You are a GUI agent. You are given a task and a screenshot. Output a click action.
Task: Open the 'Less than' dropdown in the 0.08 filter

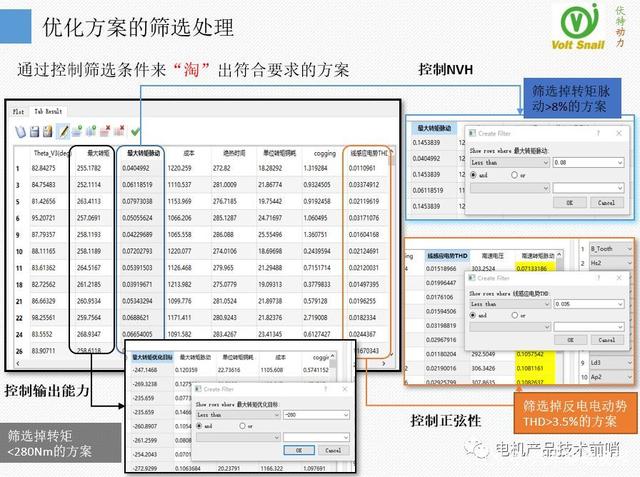pos(508,161)
